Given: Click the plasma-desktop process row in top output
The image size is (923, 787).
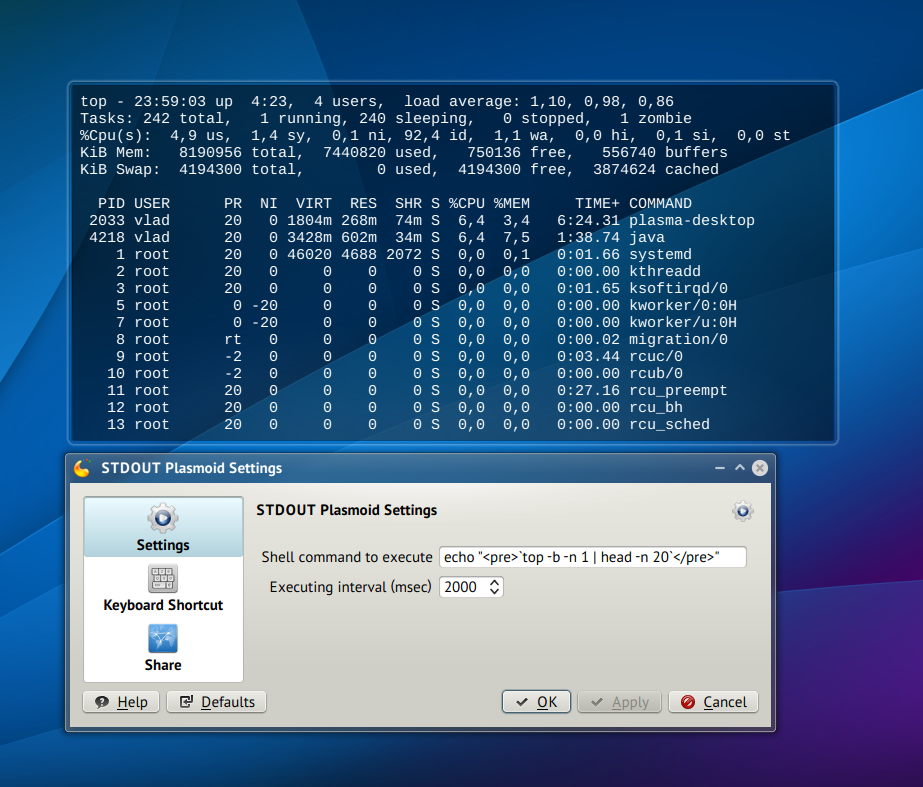Looking at the screenshot, I should coord(421,220).
